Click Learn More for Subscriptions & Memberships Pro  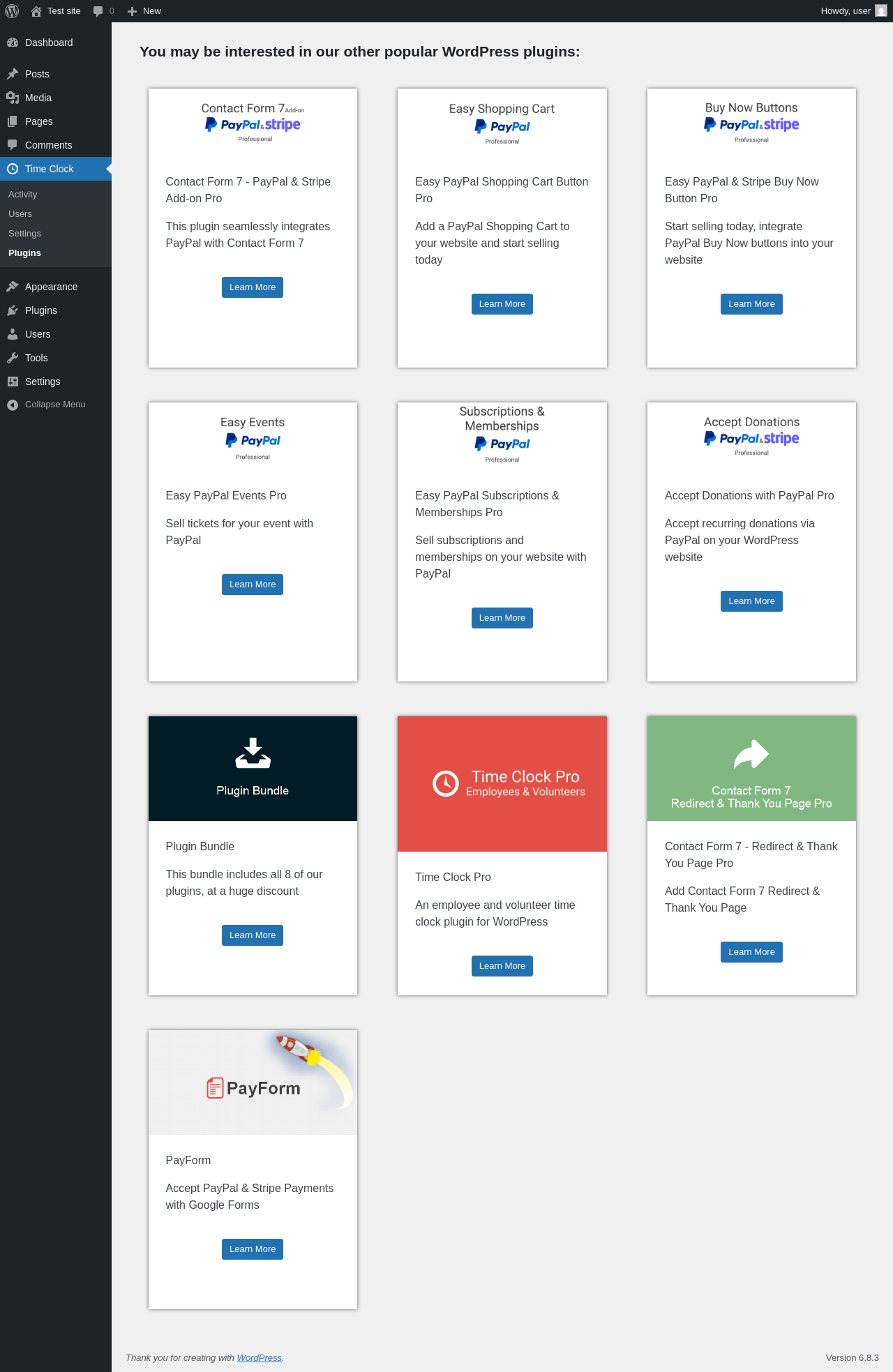point(502,618)
